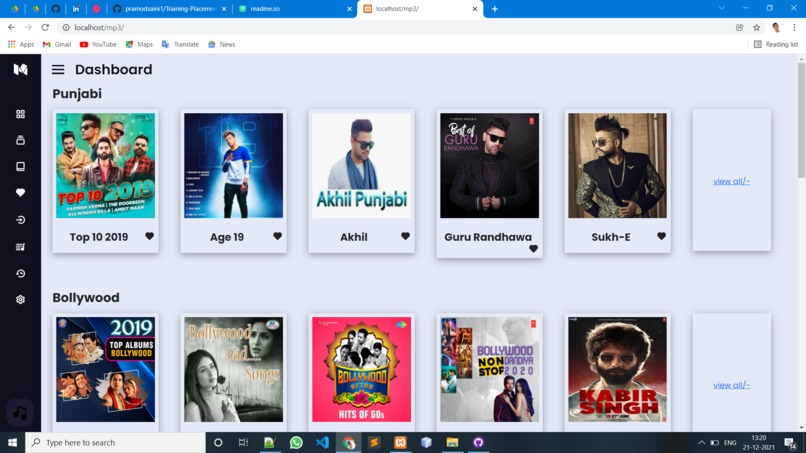Image resolution: width=806 pixels, height=453 pixels.
Task: Open the Chrome three-dot menu
Action: [x=794, y=27]
